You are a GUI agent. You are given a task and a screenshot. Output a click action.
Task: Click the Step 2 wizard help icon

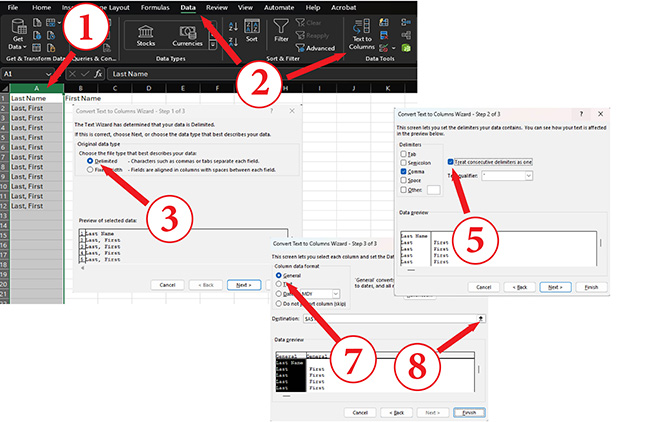(582, 114)
